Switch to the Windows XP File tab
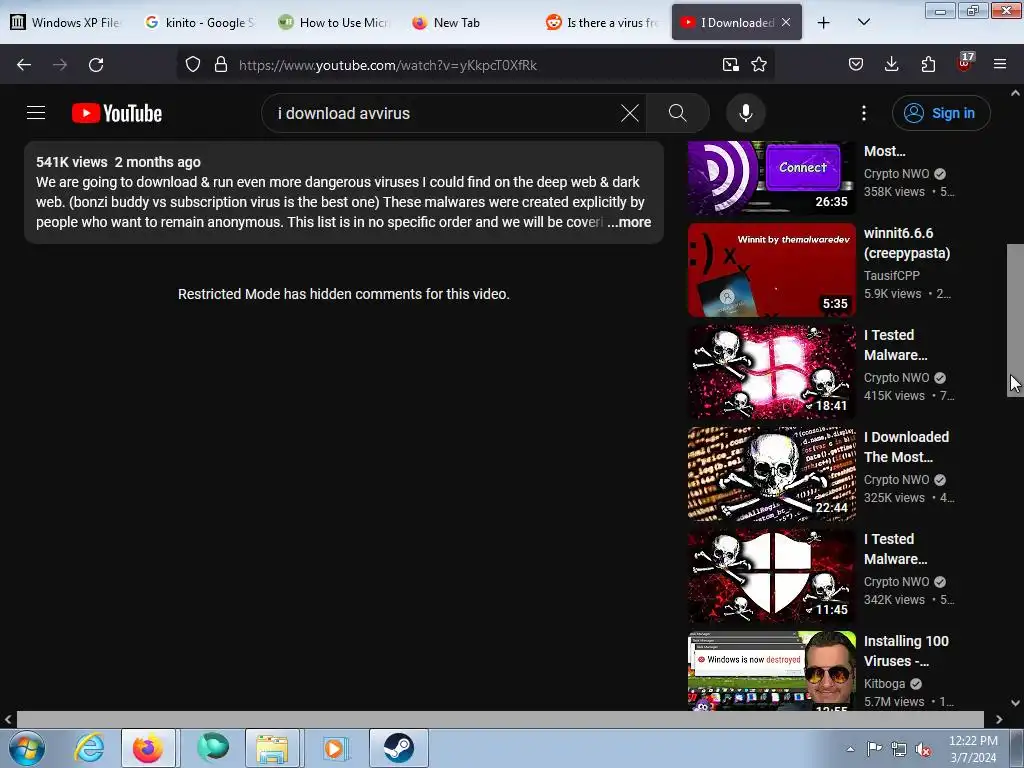 pos(65,23)
